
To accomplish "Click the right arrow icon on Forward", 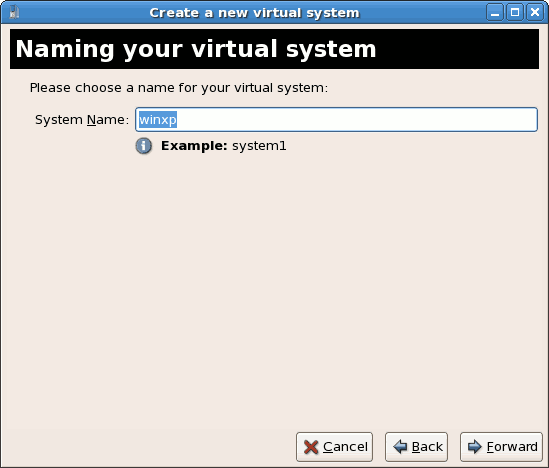I will tap(475, 447).
